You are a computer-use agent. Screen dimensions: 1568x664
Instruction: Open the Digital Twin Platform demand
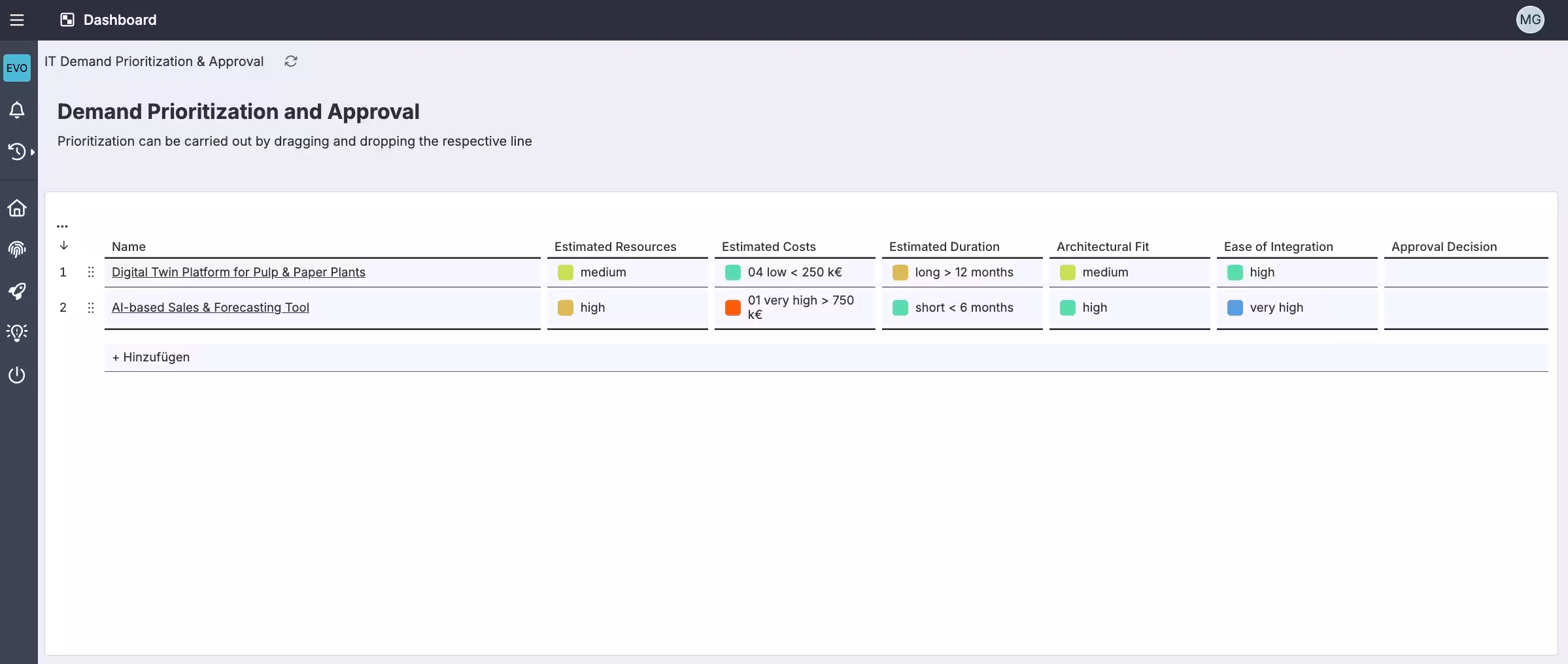coord(238,273)
